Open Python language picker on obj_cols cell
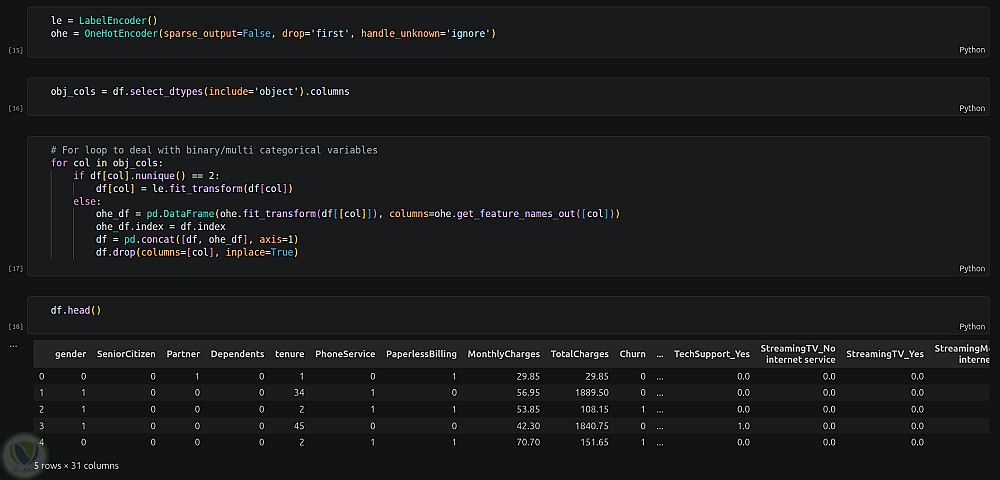This screenshot has width=1000, height=480. [971, 108]
